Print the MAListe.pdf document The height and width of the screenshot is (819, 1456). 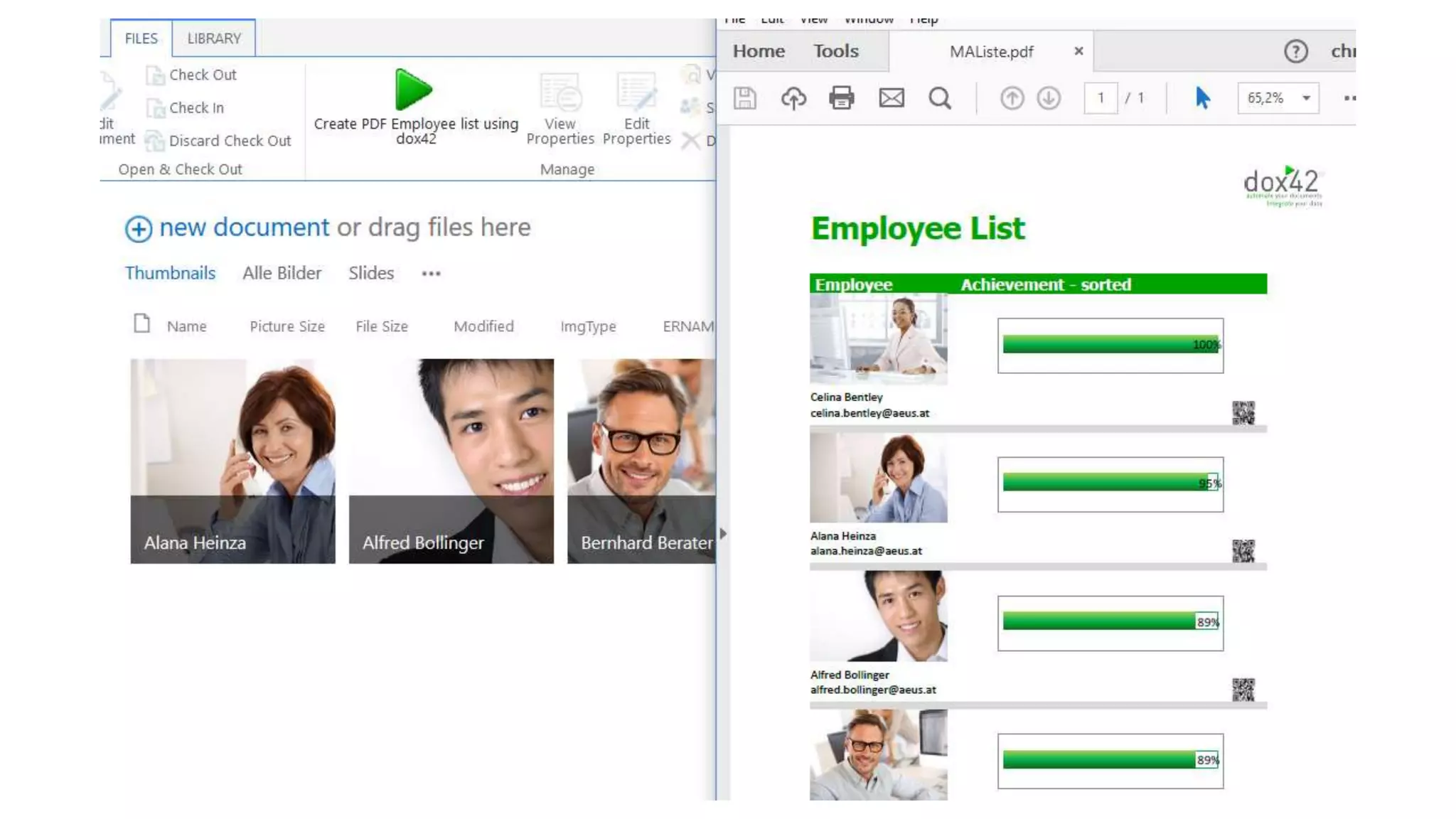point(842,98)
